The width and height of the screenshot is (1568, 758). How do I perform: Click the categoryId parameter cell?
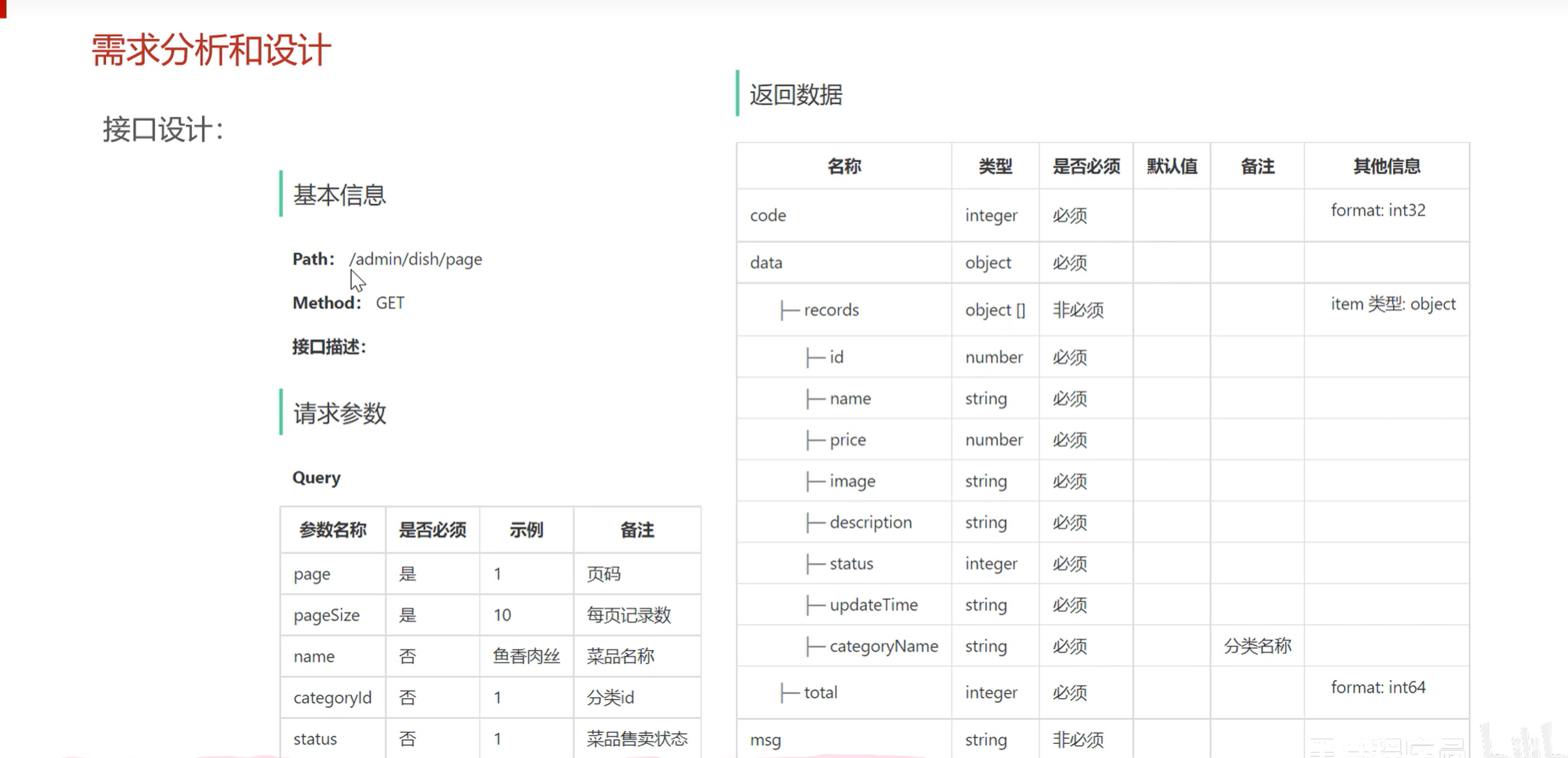click(x=332, y=697)
